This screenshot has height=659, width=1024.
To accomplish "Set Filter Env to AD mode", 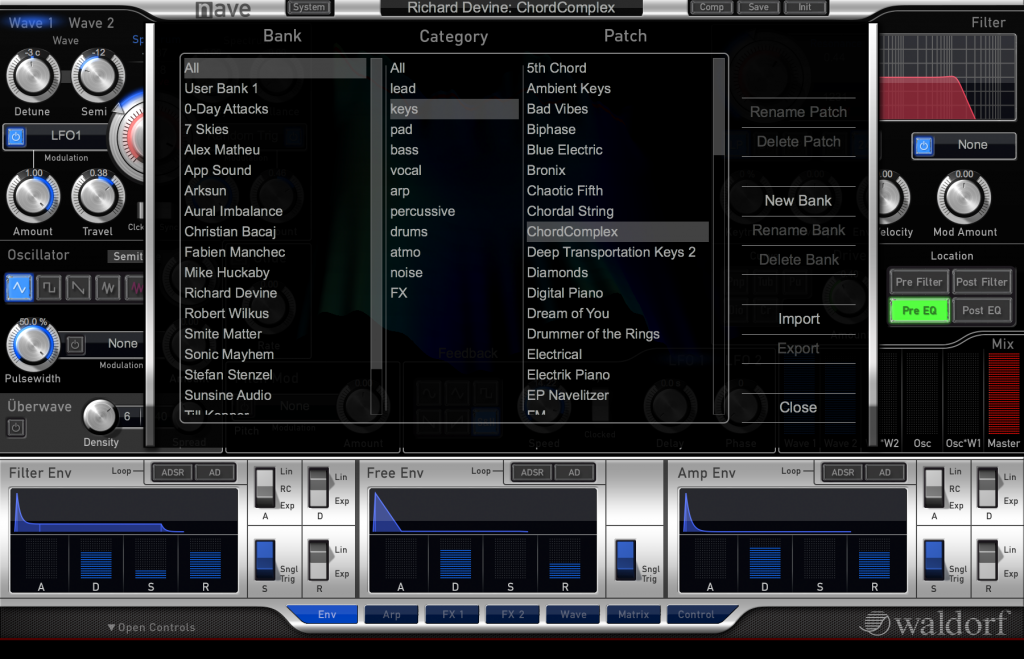I will click(x=214, y=472).
